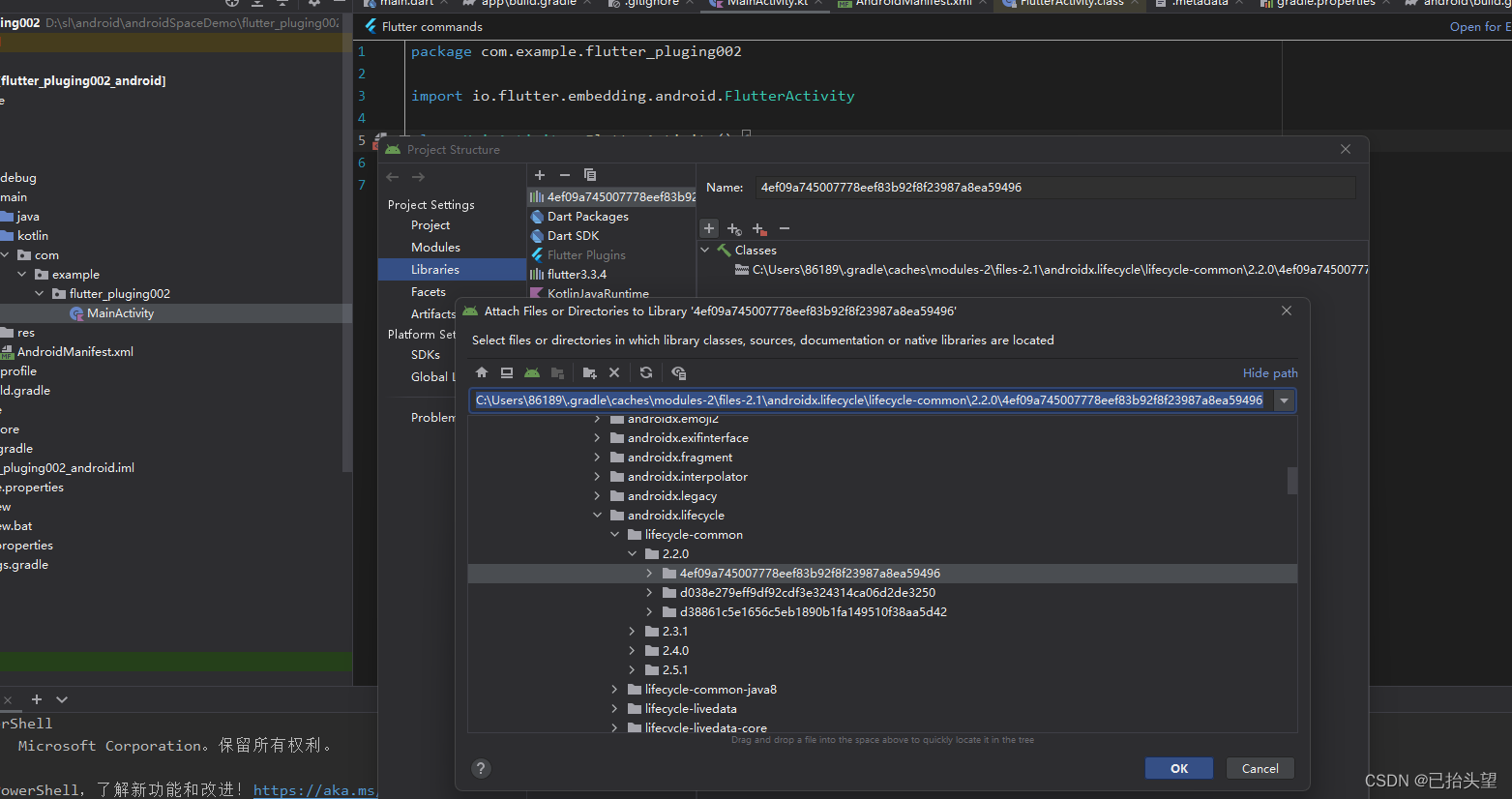Jump to desktop directory in file chooser
1512x799 pixels.
[x=506, y=372]
